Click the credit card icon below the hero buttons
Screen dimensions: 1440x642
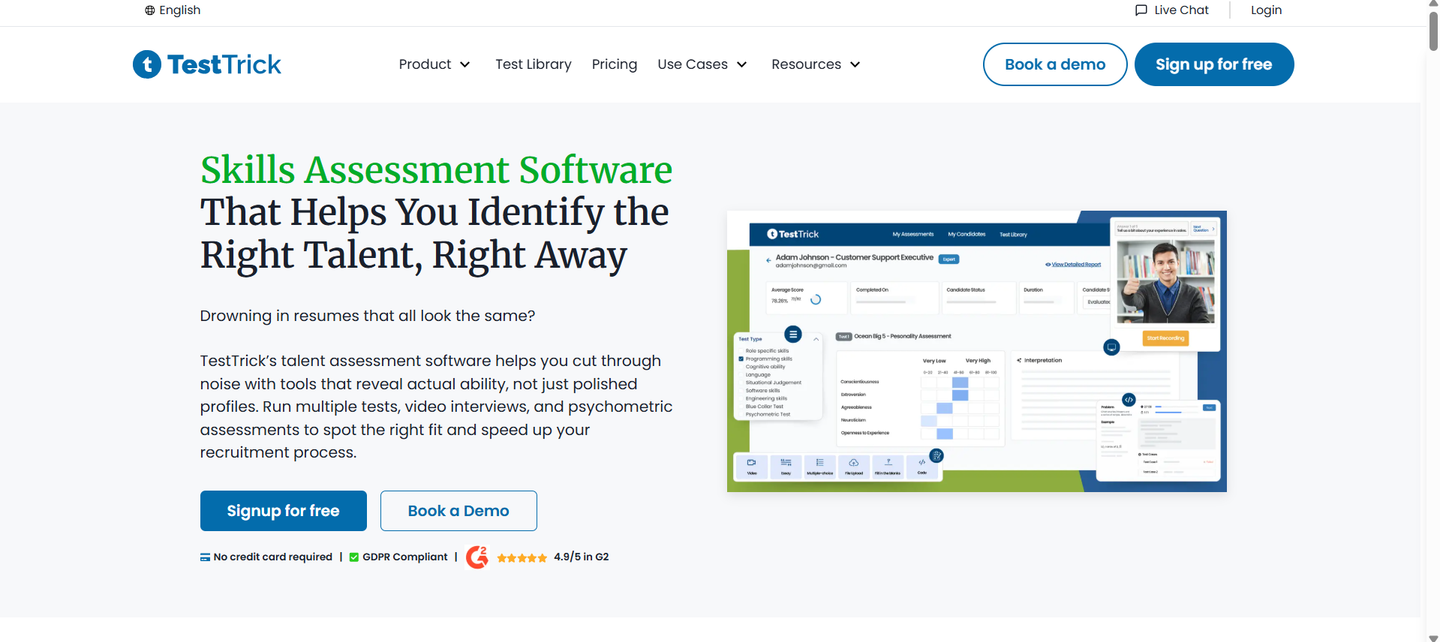tap(205, 557)
